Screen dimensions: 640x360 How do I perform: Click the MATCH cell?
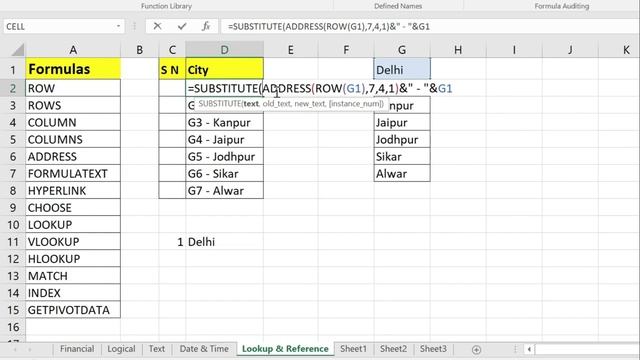[73, 276]
